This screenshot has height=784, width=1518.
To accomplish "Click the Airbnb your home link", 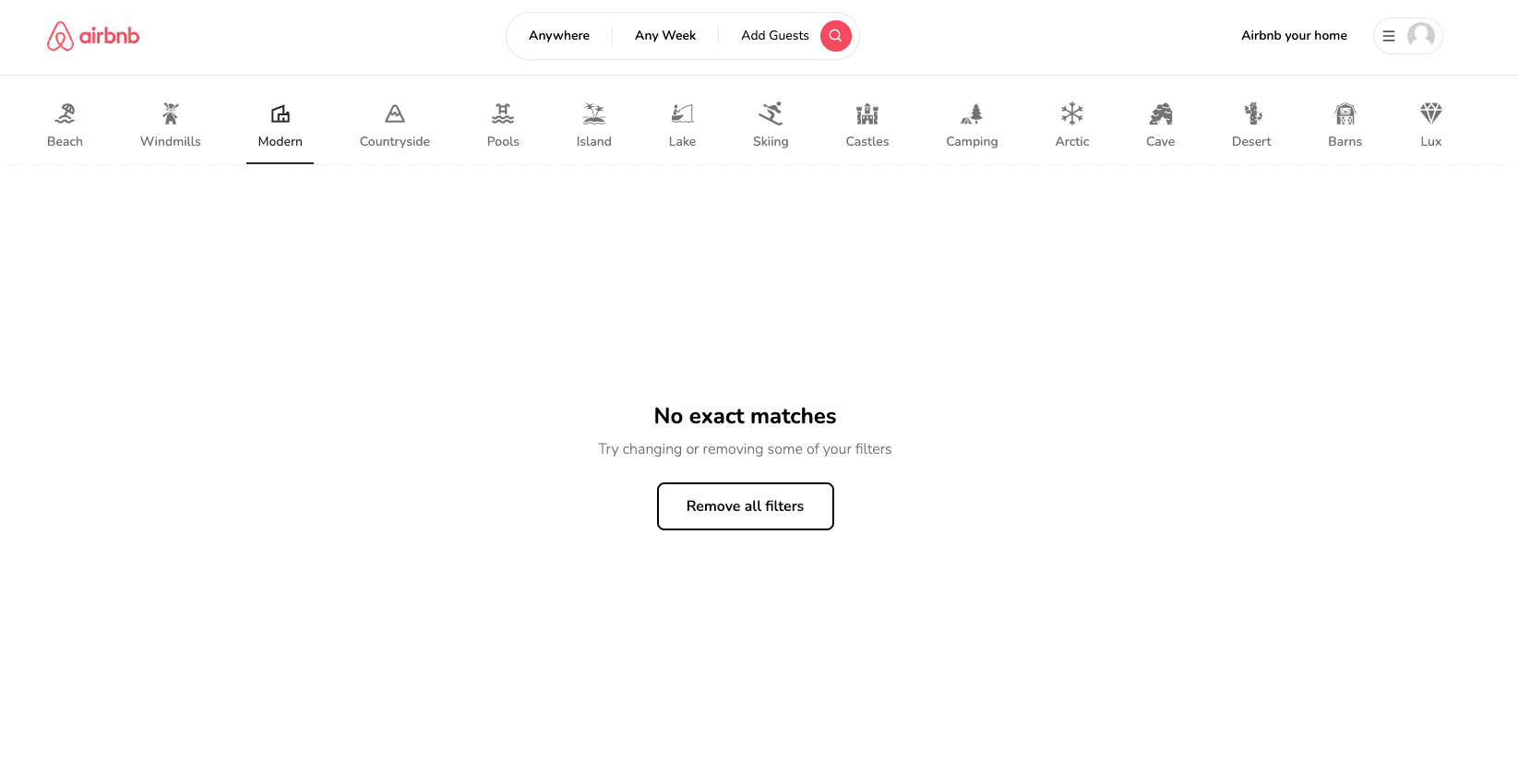I will (x=1294, y=36).
